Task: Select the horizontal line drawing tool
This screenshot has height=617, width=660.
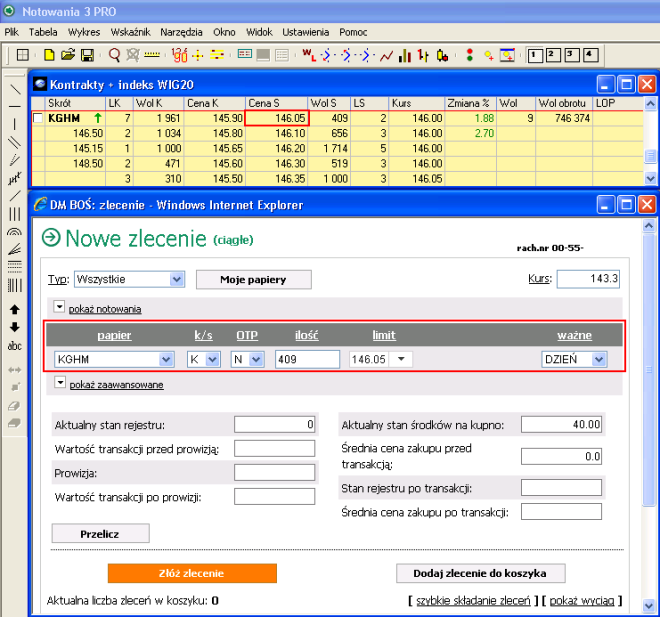Action: point(15,106)
